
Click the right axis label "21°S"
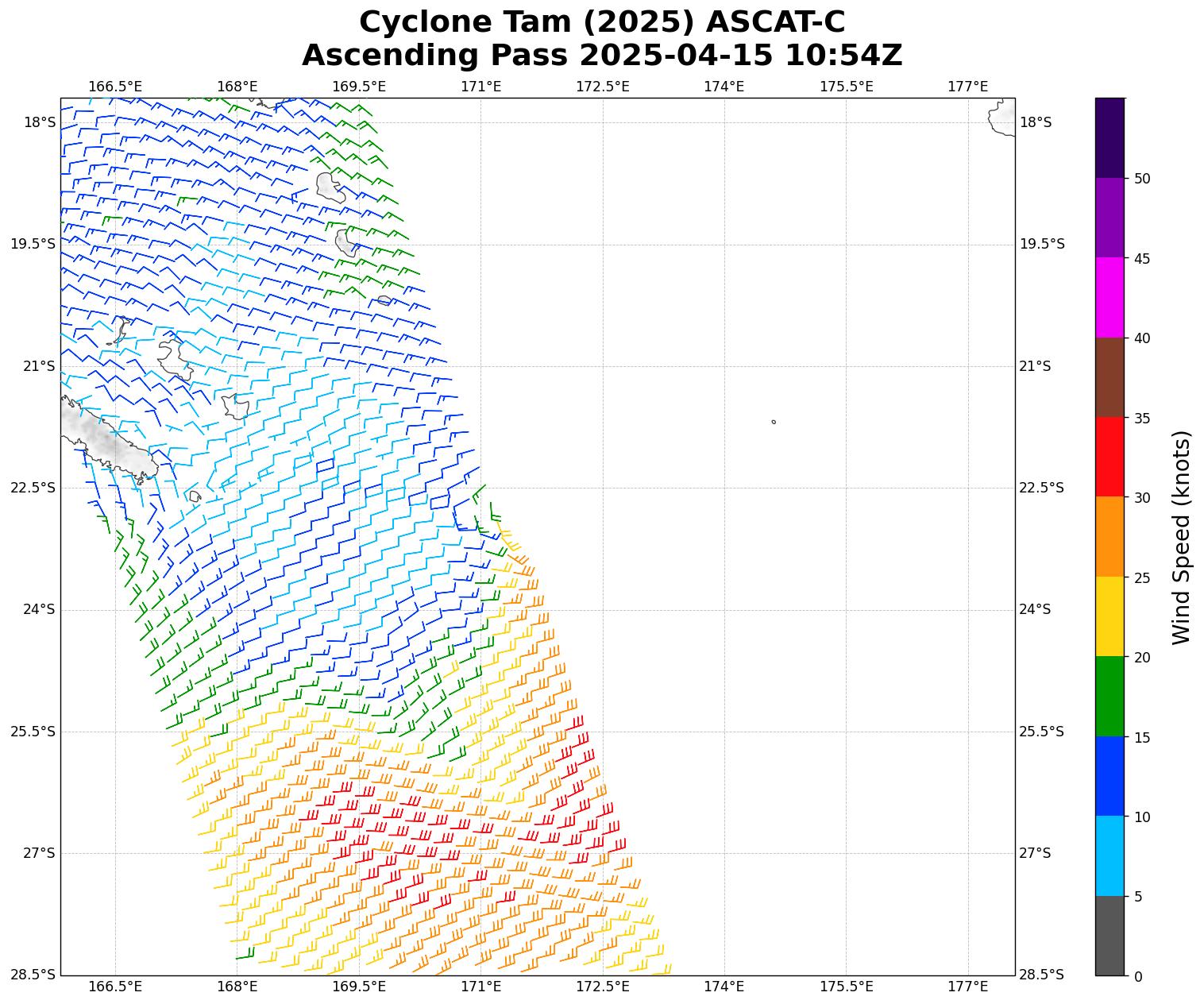(x=1035, y=366)
